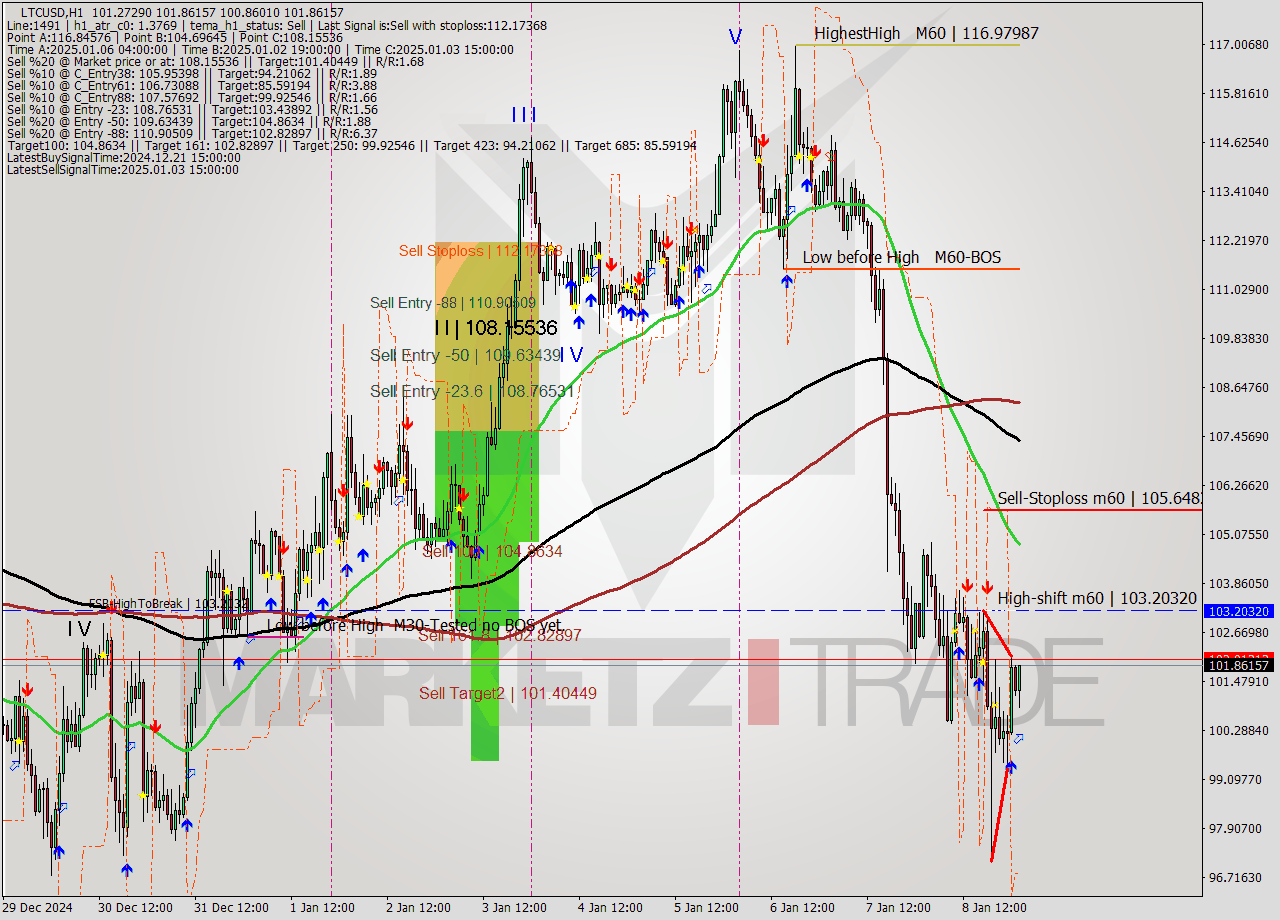The height and width of the screenshot is (920, 1280).
Task: Click the 5 Jan 12:00 time axis label
Action: tap(706, 907)
